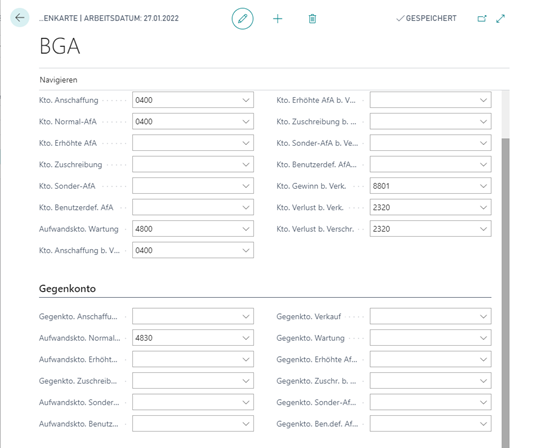Click the back arrow button
Screen dimensions: 548x448
pyautogui.click(x=20, y=17)
